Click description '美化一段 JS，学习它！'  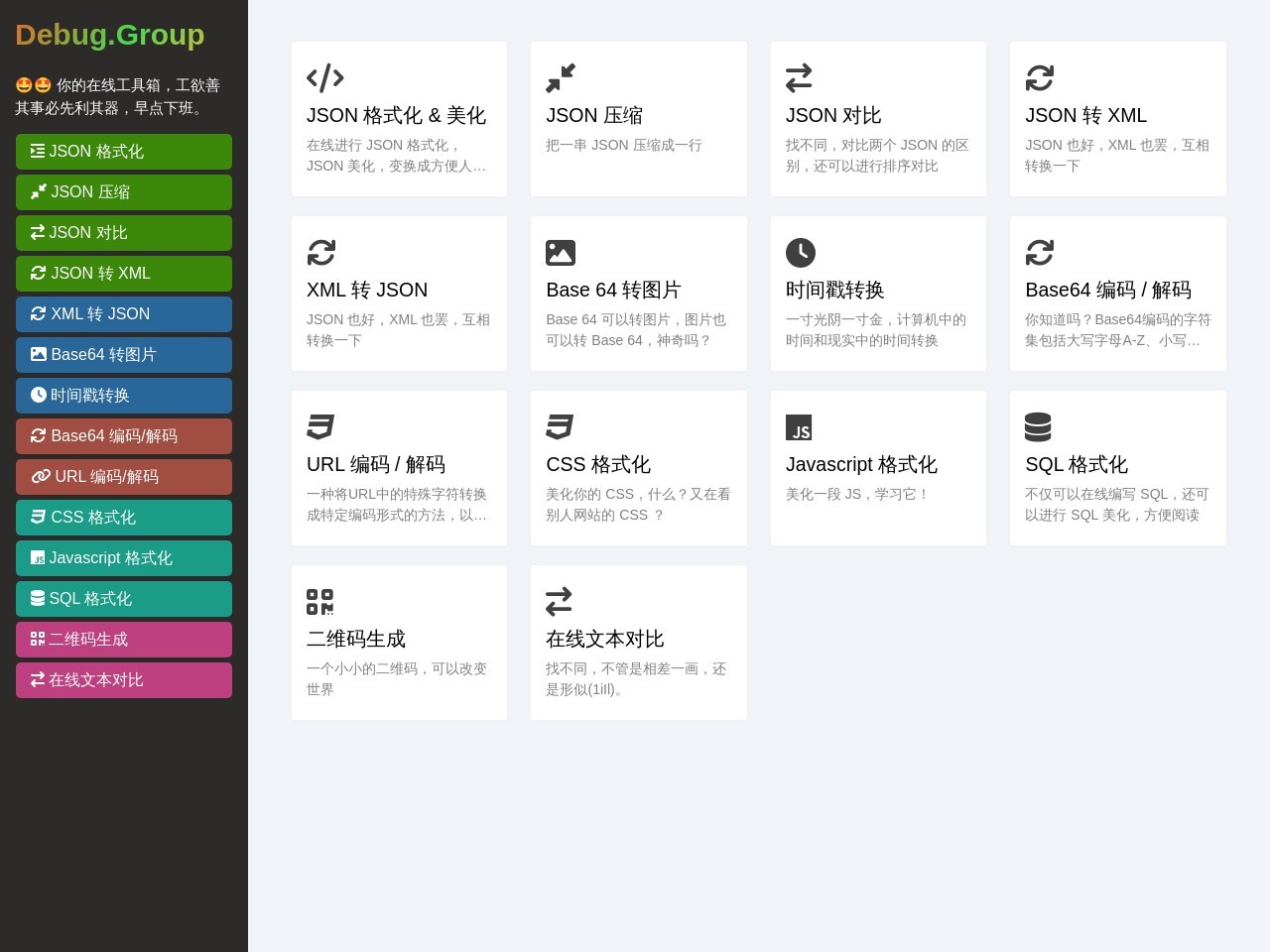pyautogui.click(x=857, y=494)
